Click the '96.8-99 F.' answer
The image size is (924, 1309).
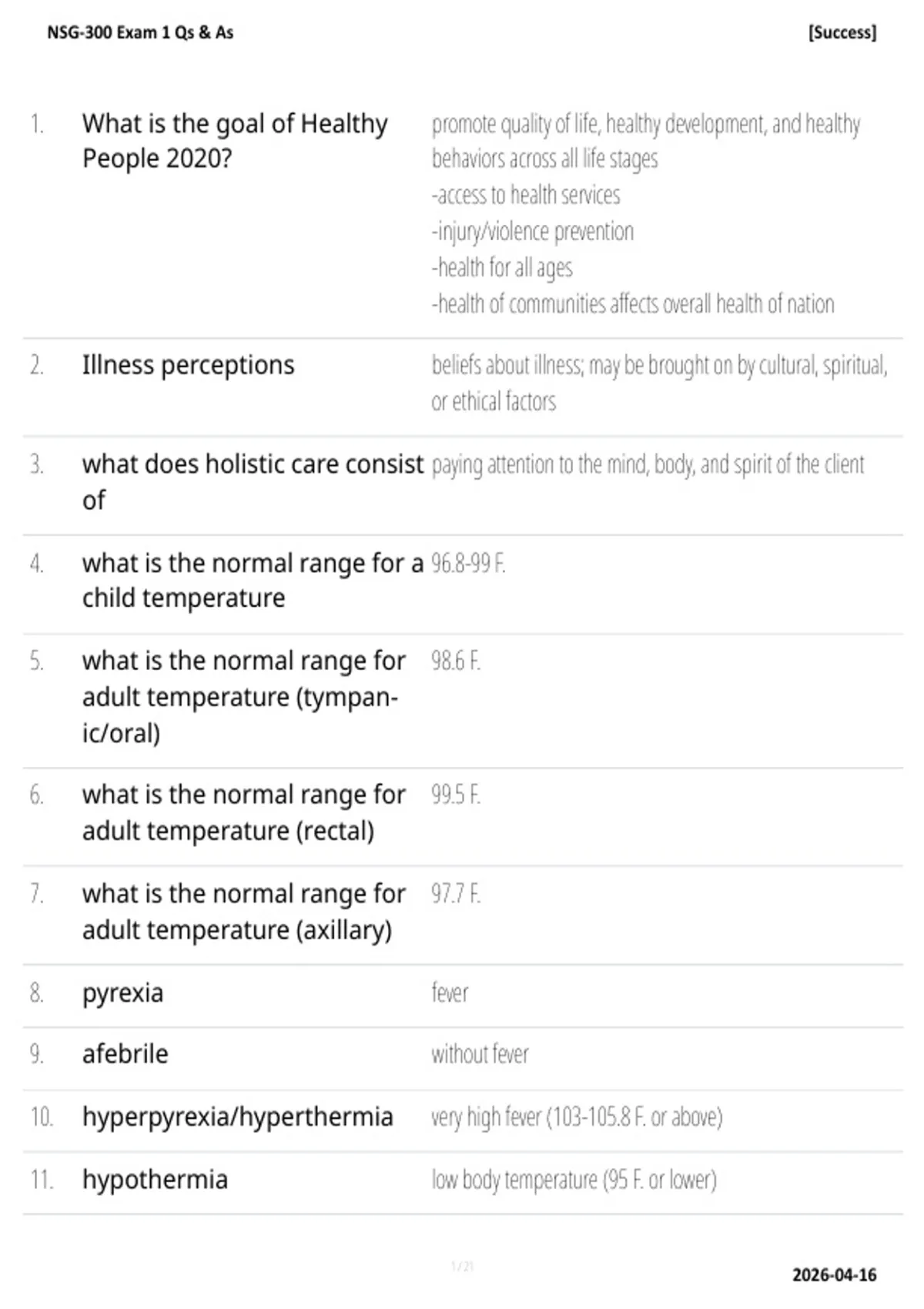(468, 564)
